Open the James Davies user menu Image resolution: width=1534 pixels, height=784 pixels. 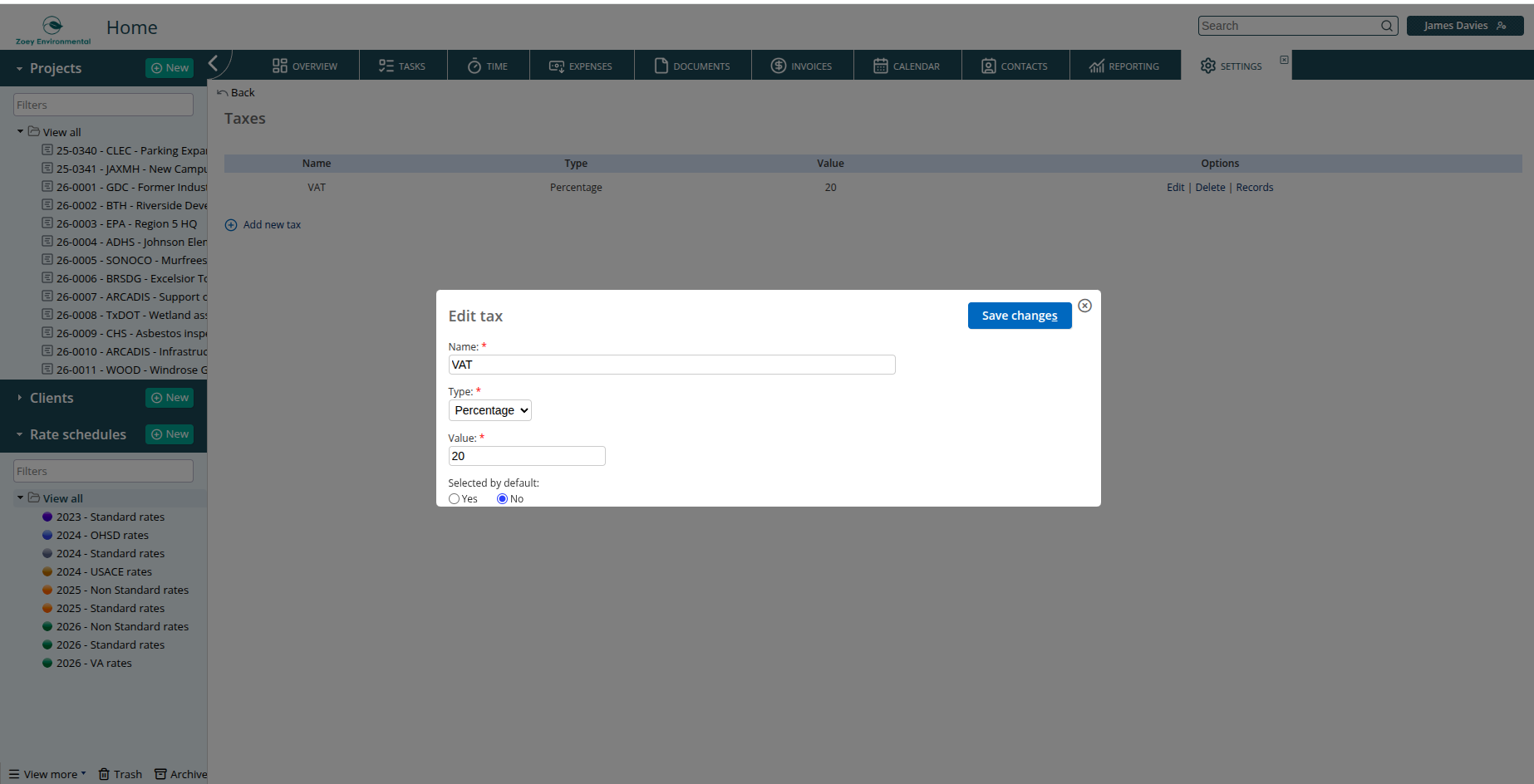click(x=1465, y=26)
